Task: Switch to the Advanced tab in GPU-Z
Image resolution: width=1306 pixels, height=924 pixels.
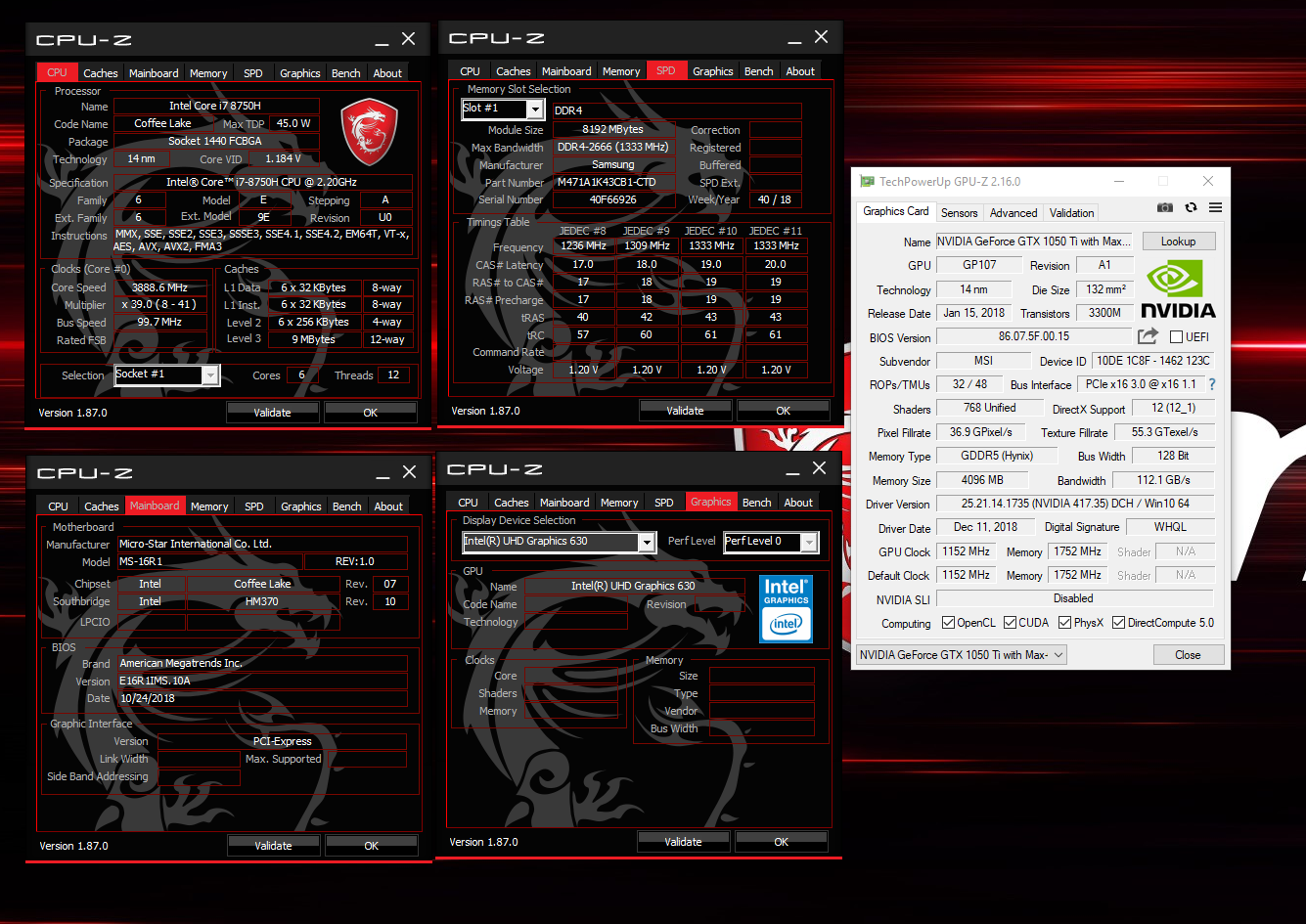Action: point(1013,213)
